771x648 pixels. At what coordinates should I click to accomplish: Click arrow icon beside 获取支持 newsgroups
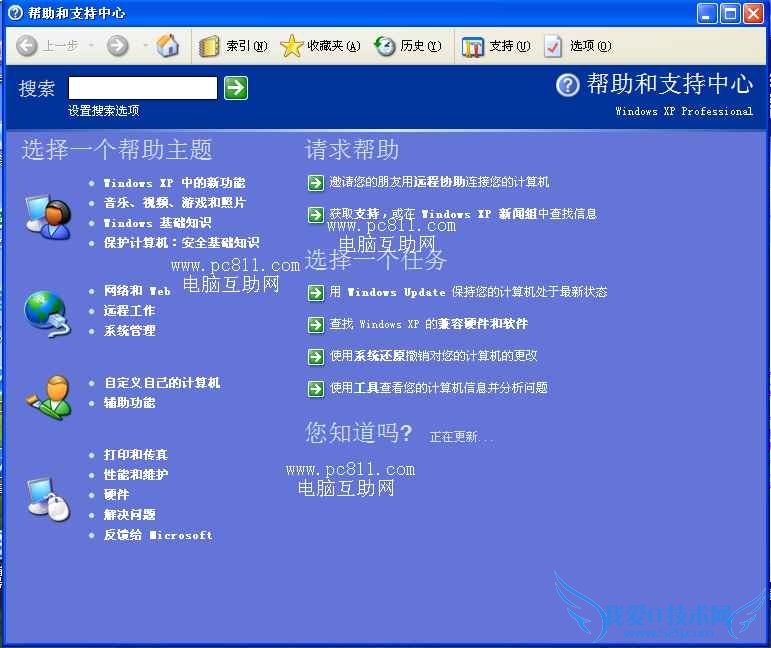point(316,215)
